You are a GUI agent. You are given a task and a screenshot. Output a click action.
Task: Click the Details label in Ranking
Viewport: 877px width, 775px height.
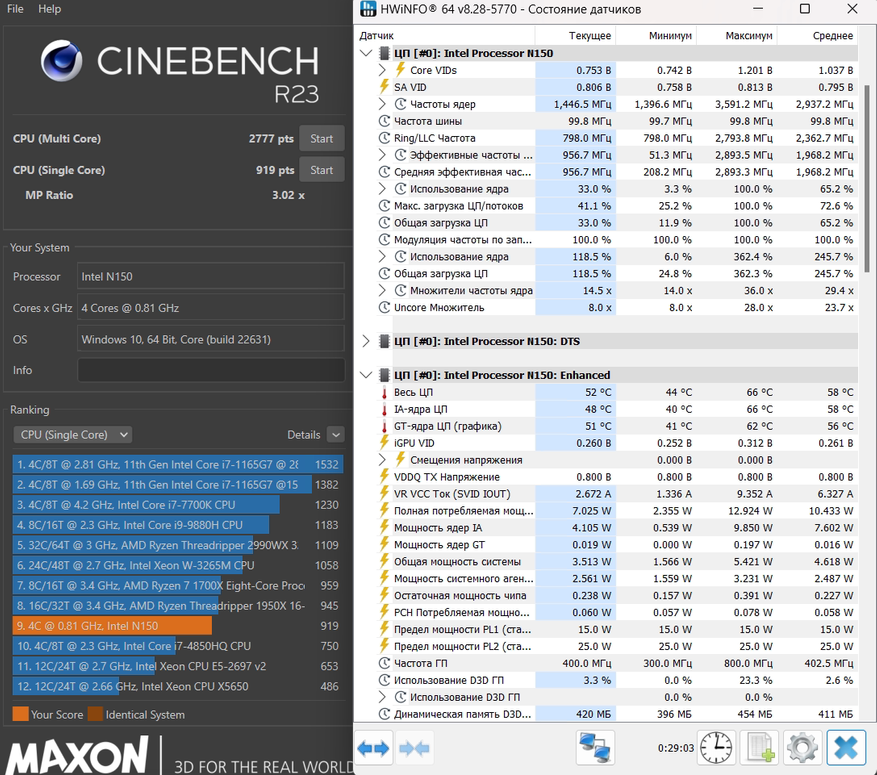[304, 434]
